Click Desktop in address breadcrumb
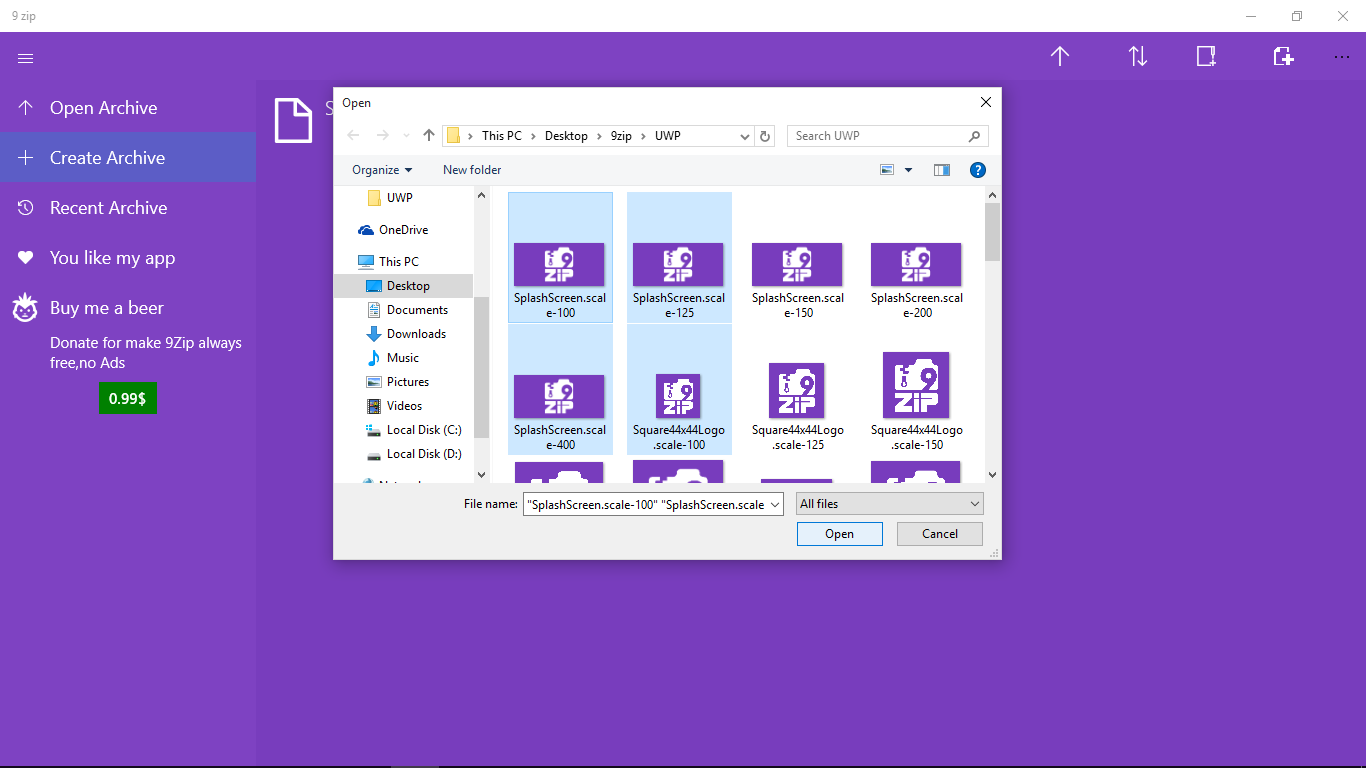 pyautogui.click(x=566, y=136)
